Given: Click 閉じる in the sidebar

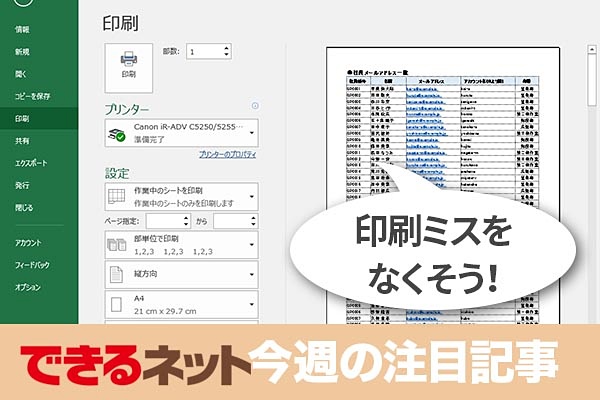Looking at the screenshot, I should coord(24,208).
